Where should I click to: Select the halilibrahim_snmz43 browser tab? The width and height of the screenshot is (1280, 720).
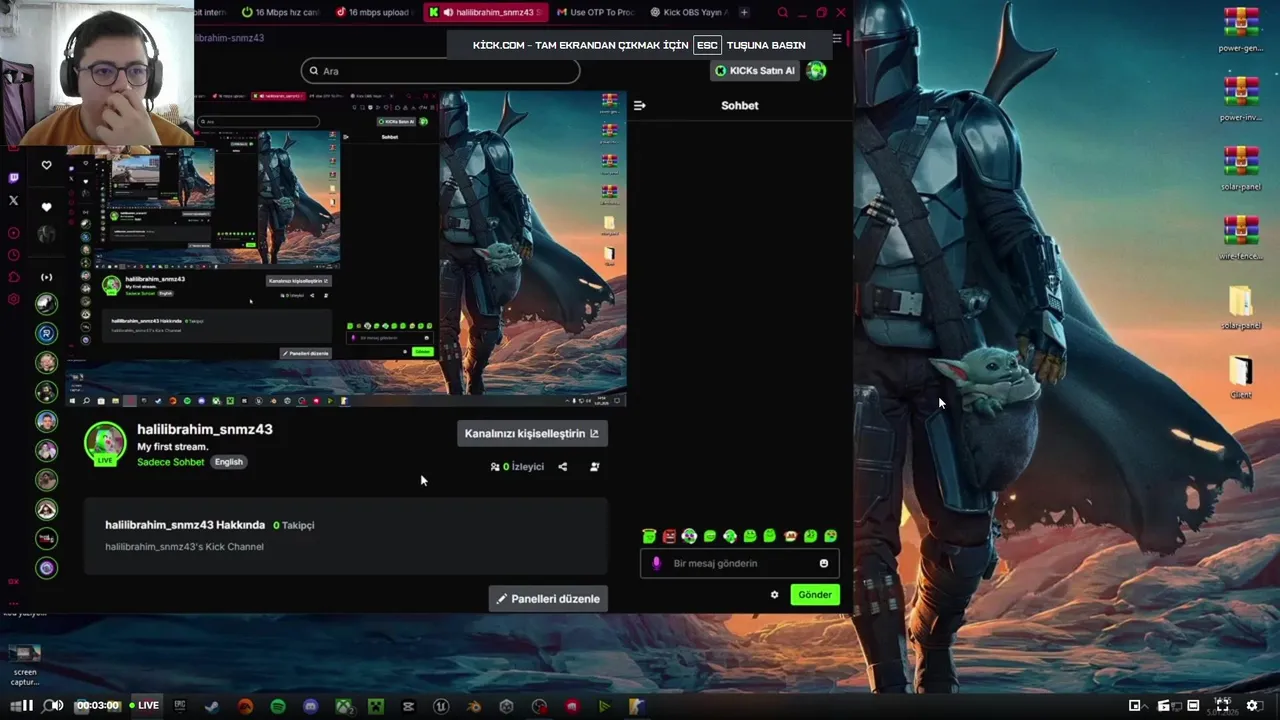(x=485, y=12)
